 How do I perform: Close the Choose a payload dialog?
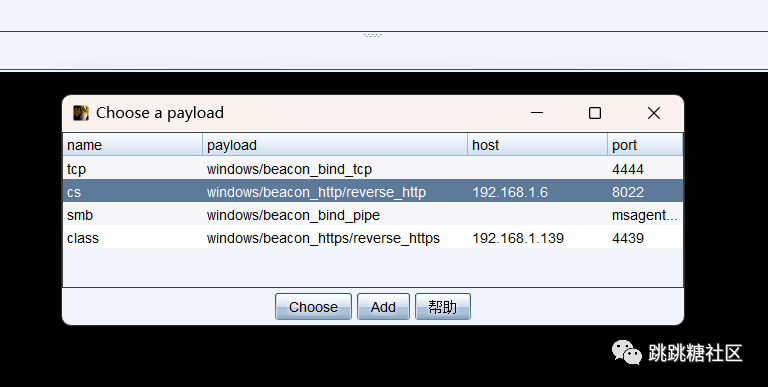(653, 113)
